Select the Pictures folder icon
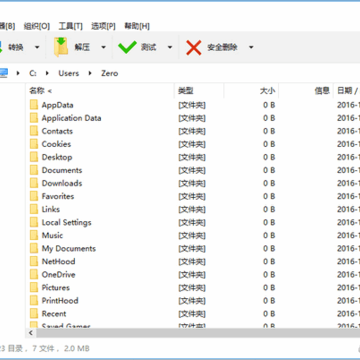 click(x=34, y=287)
